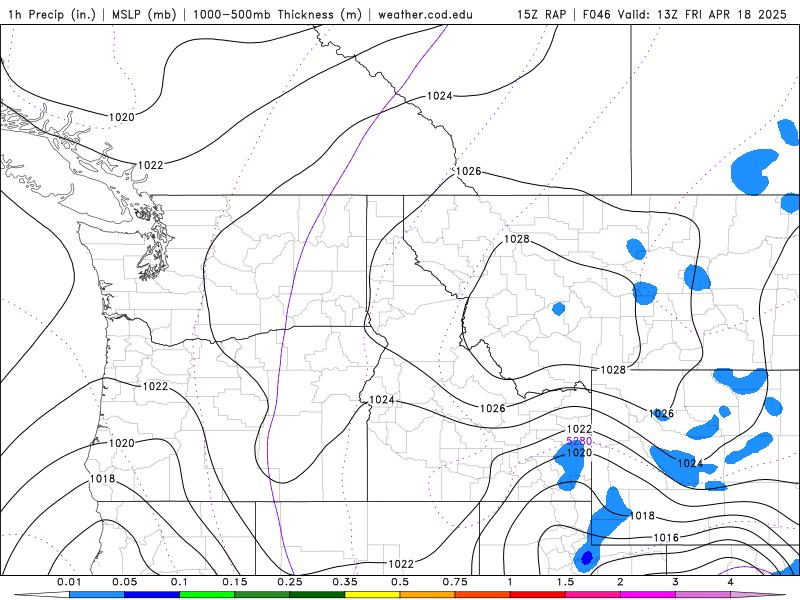Click the '1h Precip (in.)' header text

[52, 14]
